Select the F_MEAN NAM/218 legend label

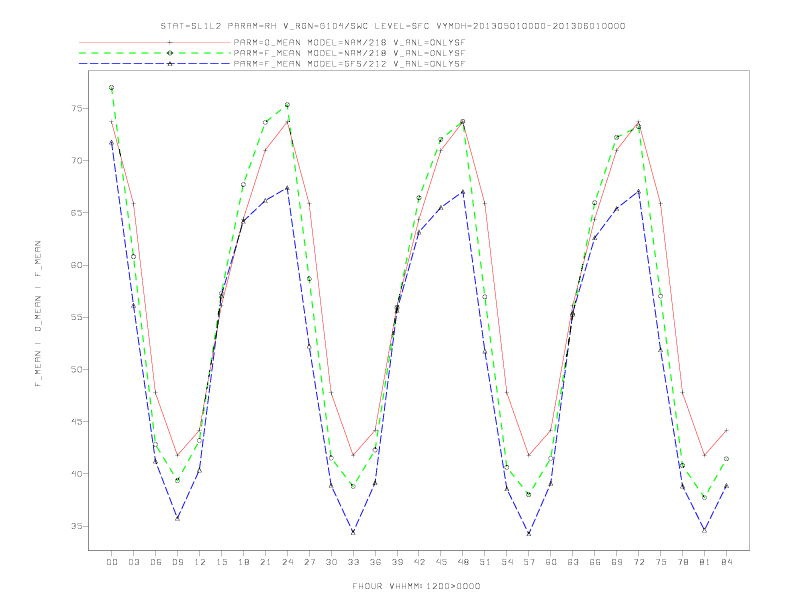pyautogui.click(x=349, y=53)
